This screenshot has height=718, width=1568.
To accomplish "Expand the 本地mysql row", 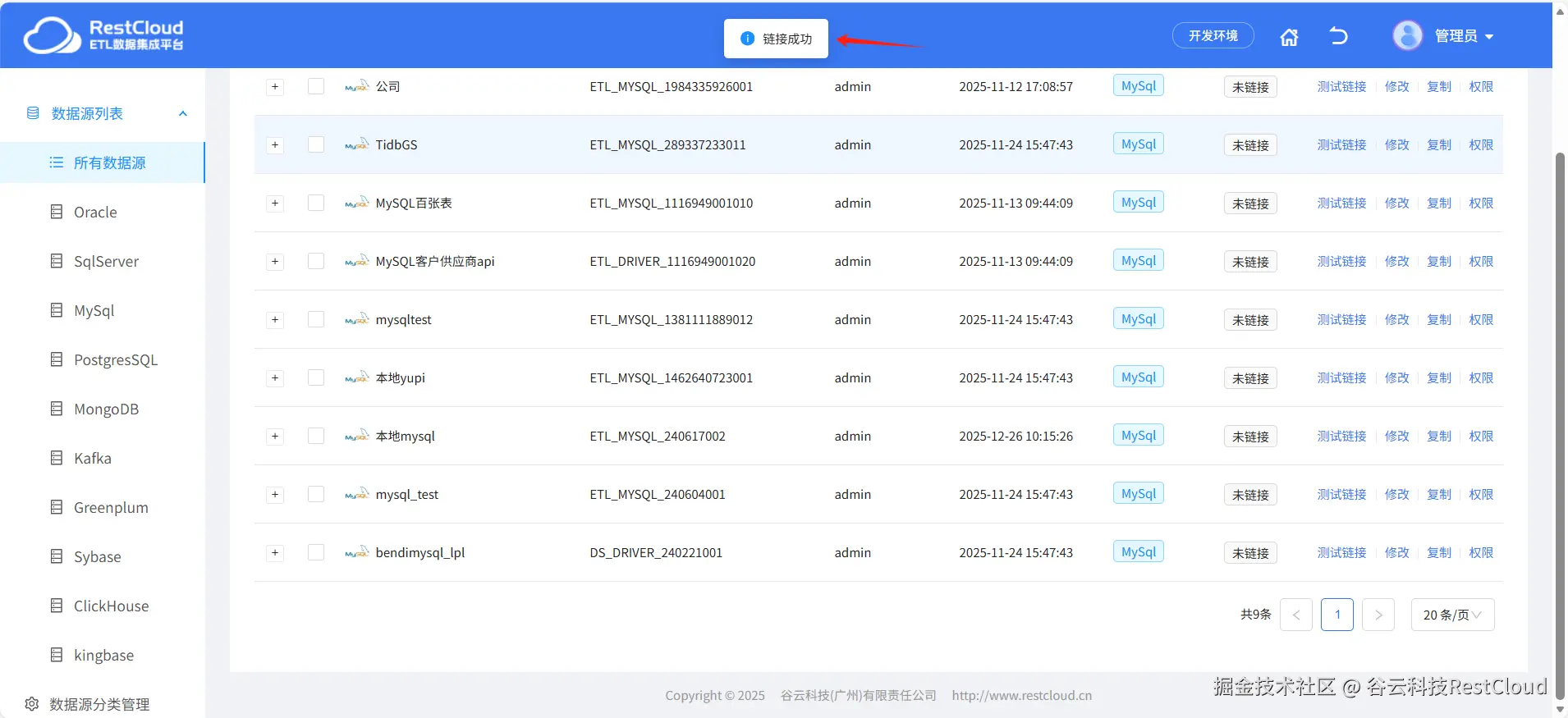I will tap(275, 436).
